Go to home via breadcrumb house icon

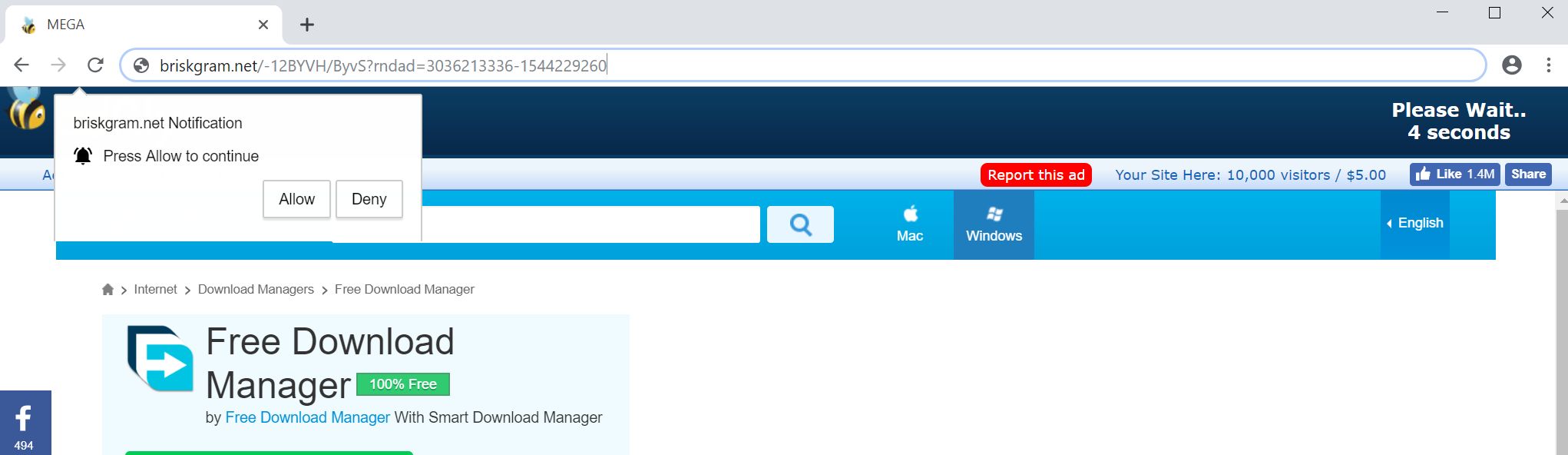(108, 290)
